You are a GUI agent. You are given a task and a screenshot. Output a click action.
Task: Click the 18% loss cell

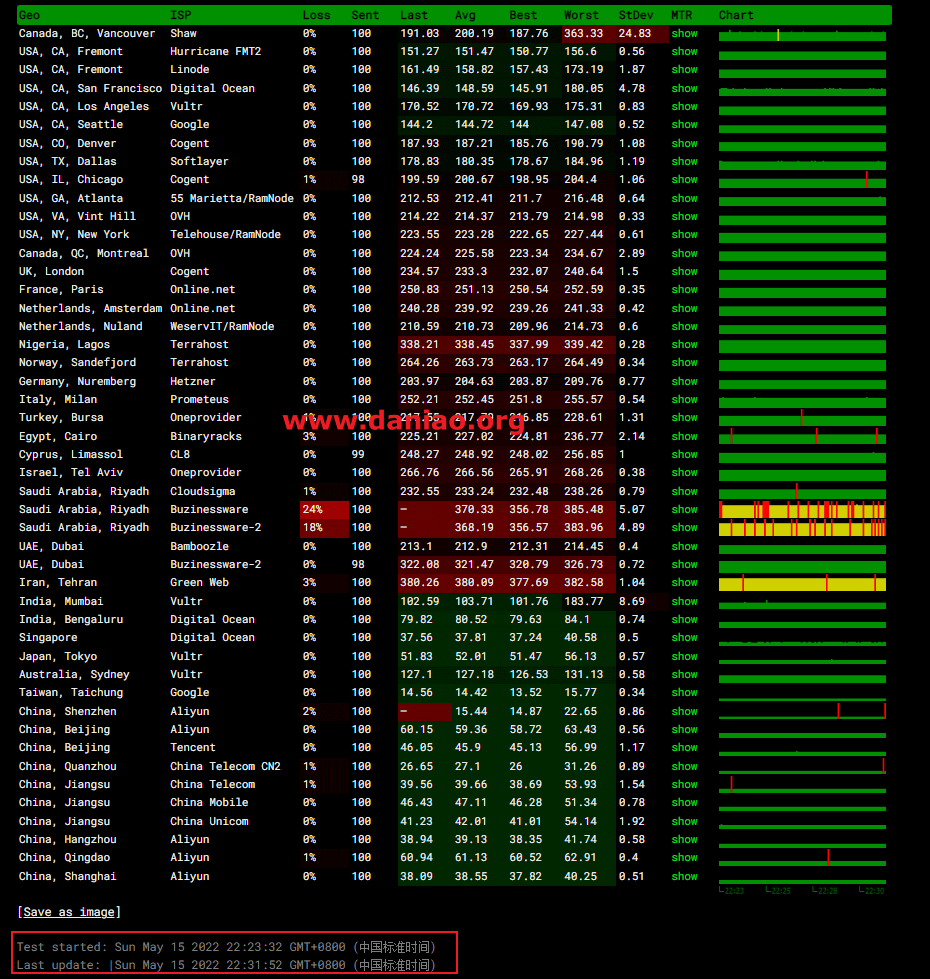[325, 528]
